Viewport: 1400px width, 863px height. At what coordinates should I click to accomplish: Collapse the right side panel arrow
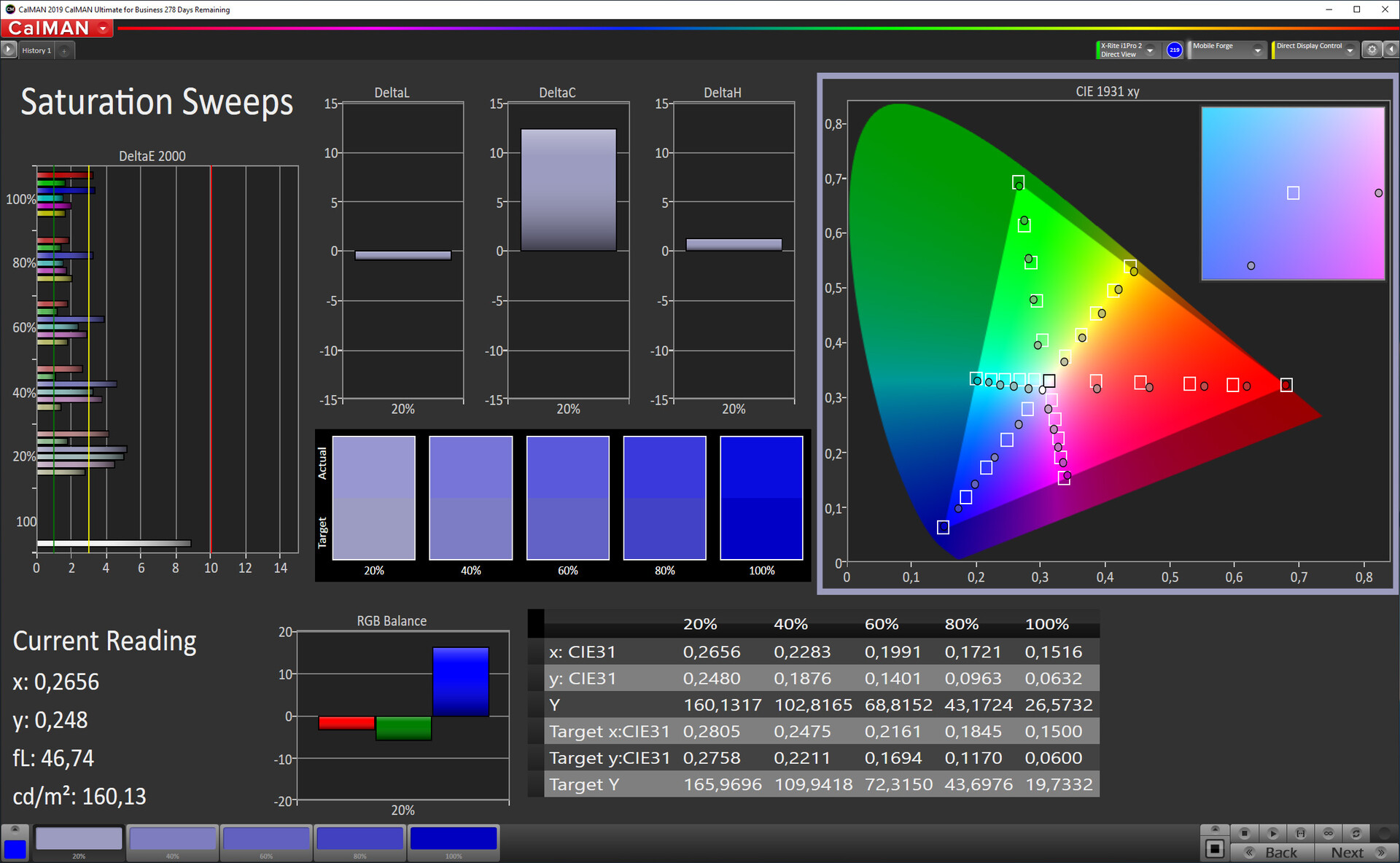click(1391, 50)
